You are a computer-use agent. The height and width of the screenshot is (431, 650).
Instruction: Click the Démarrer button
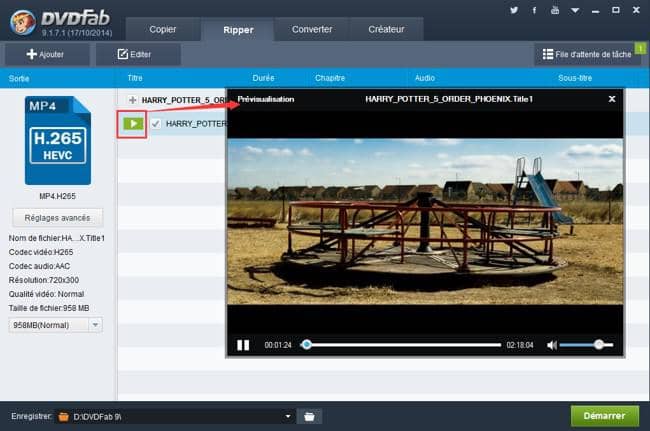pos(605,416)
